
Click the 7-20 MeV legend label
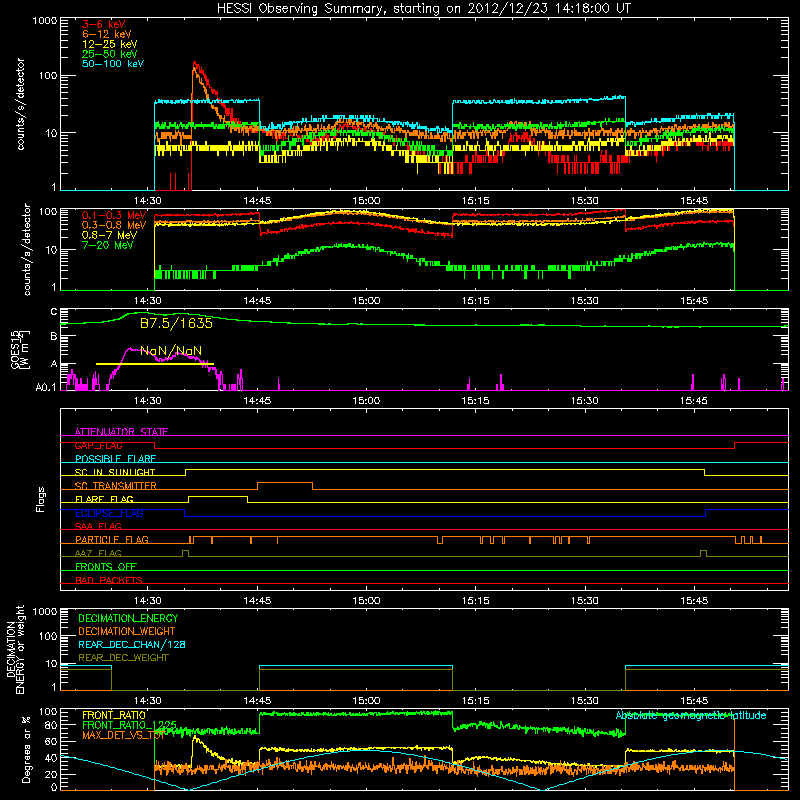click(108, 245)
